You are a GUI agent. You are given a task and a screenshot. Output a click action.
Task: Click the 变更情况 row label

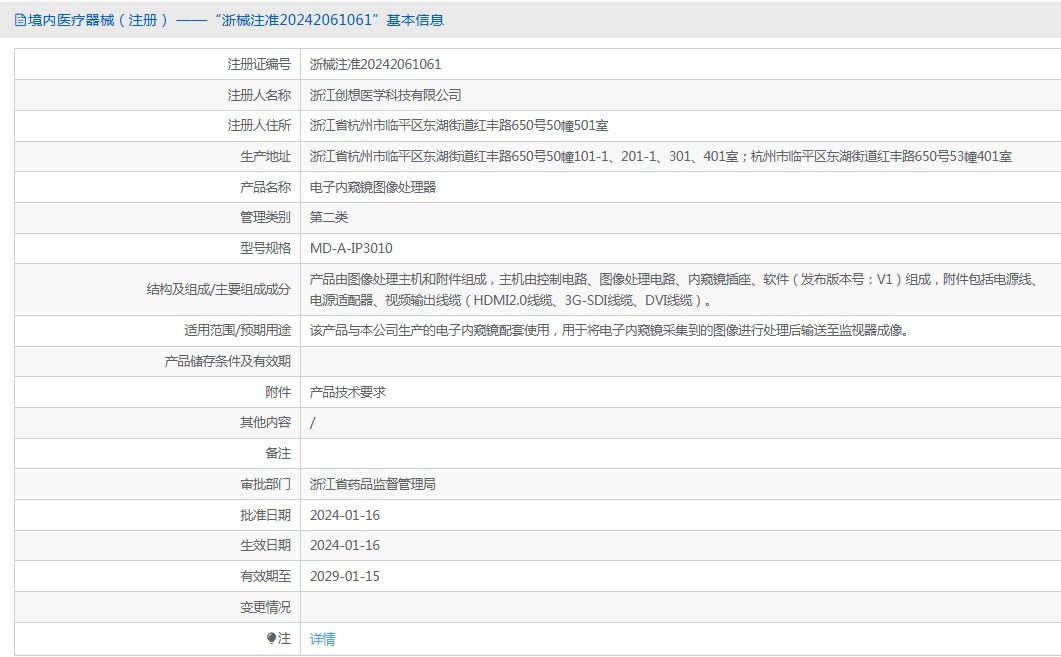click(265, 607)
